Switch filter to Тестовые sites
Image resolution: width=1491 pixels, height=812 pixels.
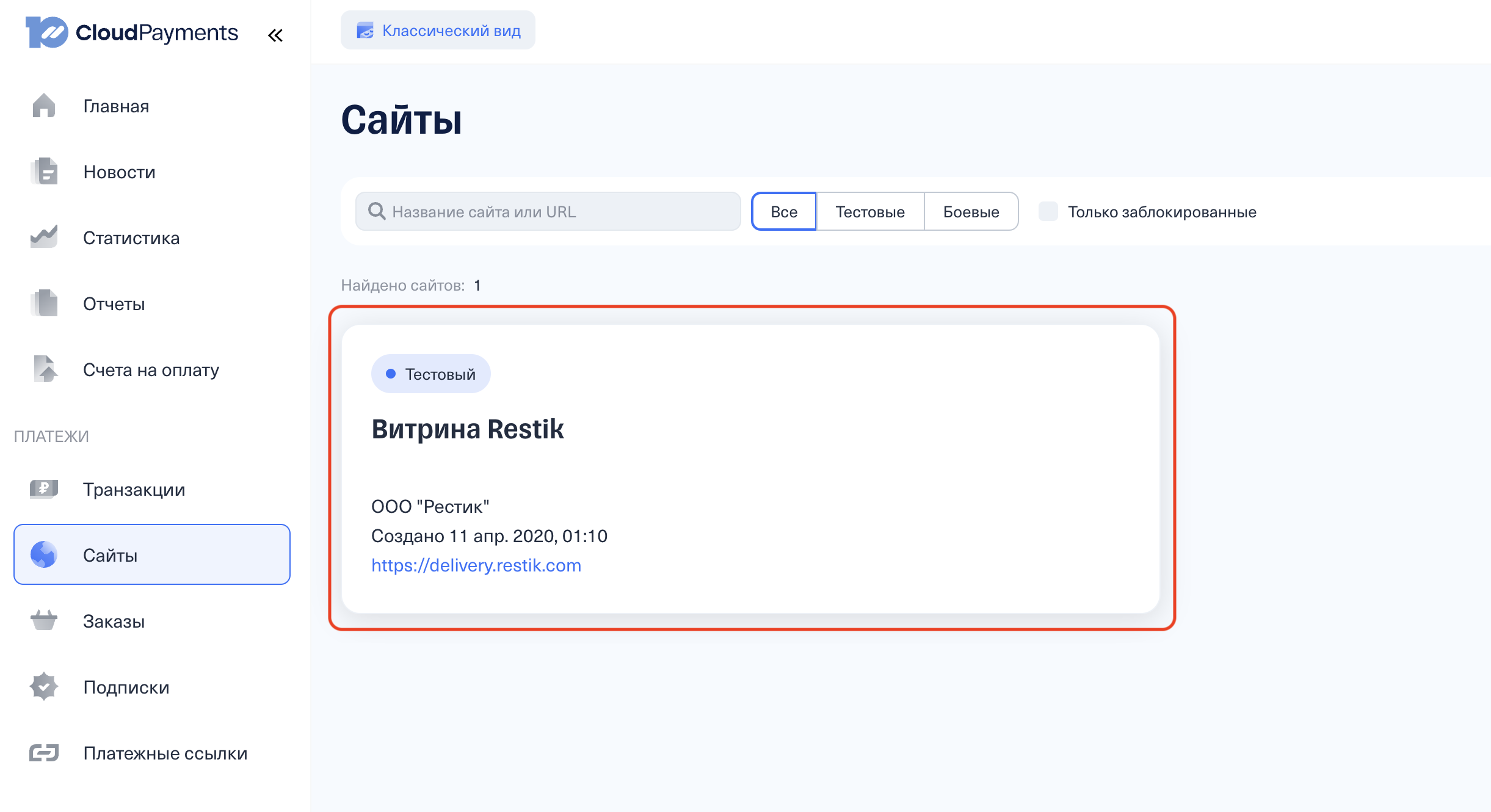[x=869, y=211]
